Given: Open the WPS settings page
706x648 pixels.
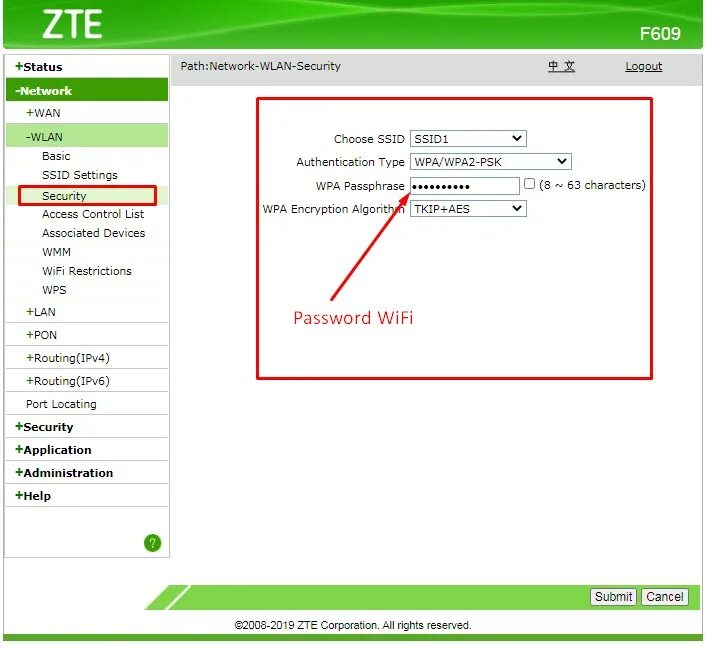Looking at the screenshot, I should point(54,290).
